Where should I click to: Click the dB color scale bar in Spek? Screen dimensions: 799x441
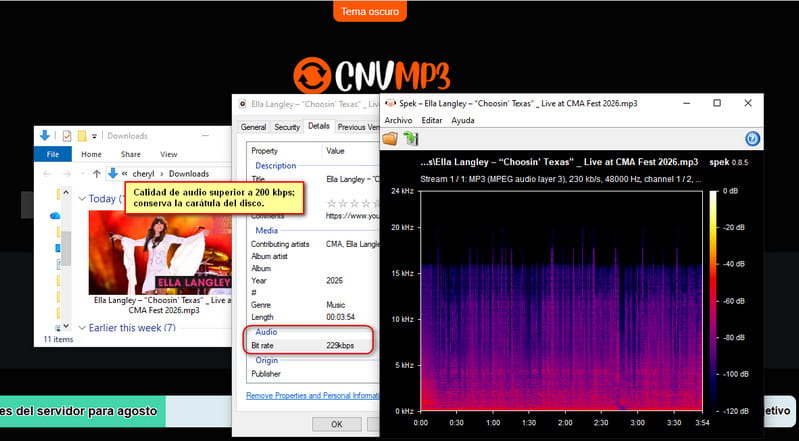click(712, 301)
